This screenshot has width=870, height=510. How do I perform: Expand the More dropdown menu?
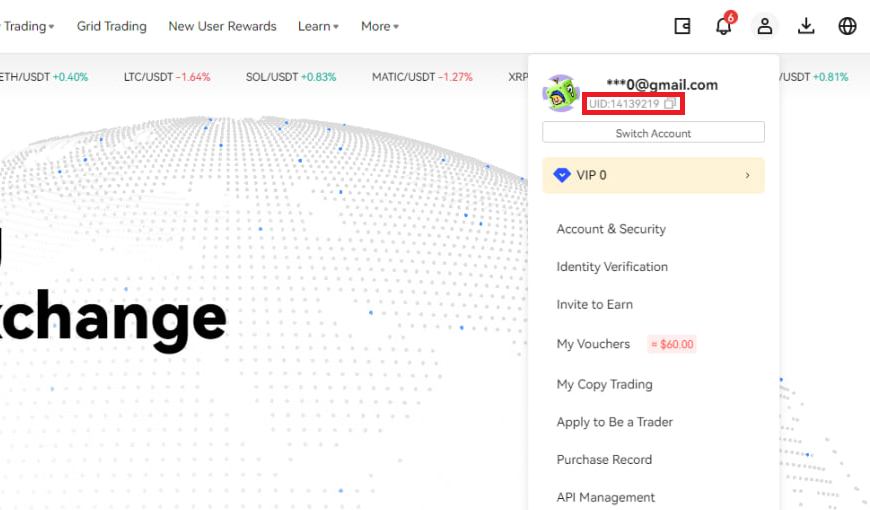coord(380,26)
